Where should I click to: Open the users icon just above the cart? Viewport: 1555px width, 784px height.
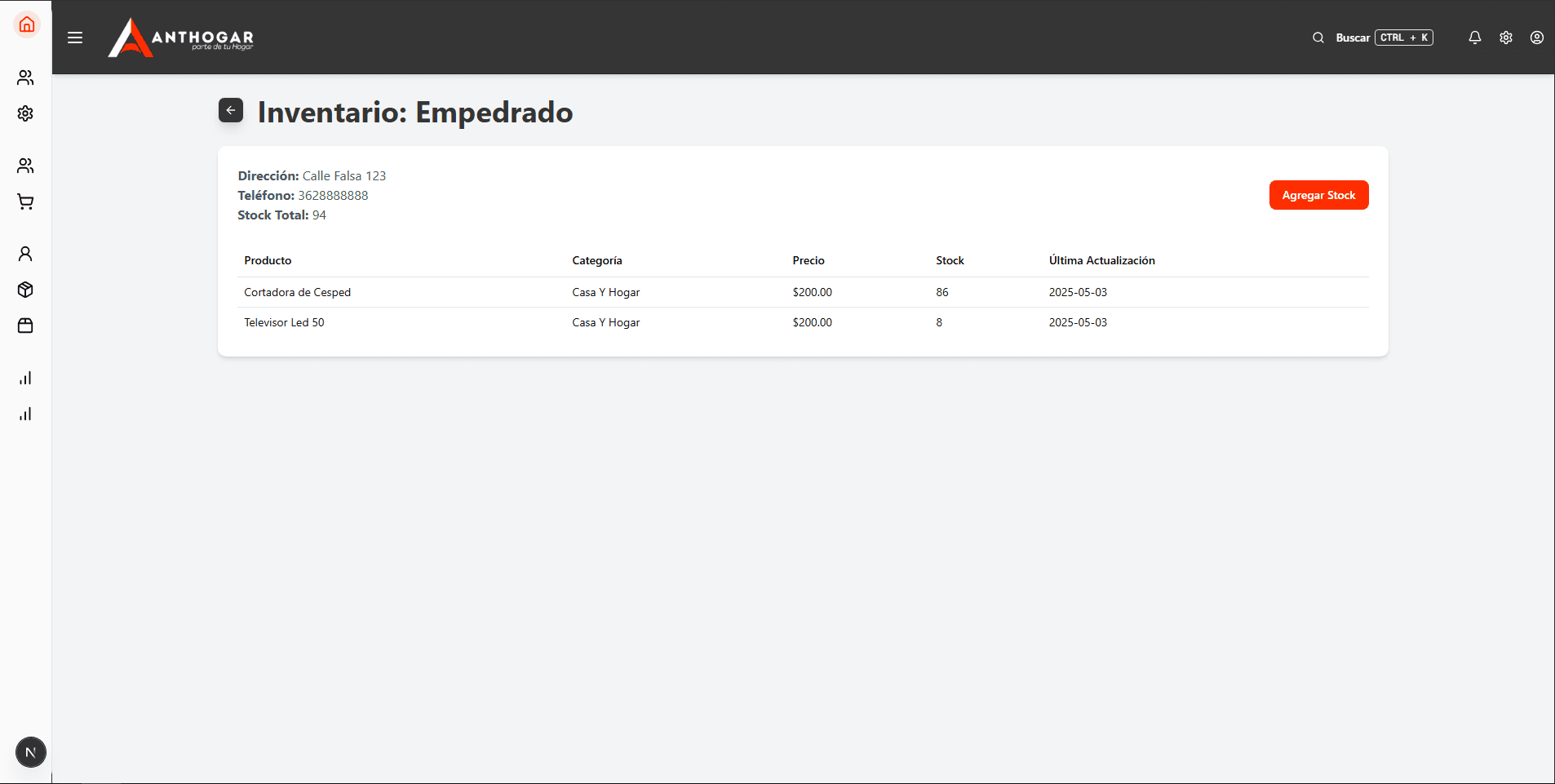pyautogui.click(x=25, y=166)
